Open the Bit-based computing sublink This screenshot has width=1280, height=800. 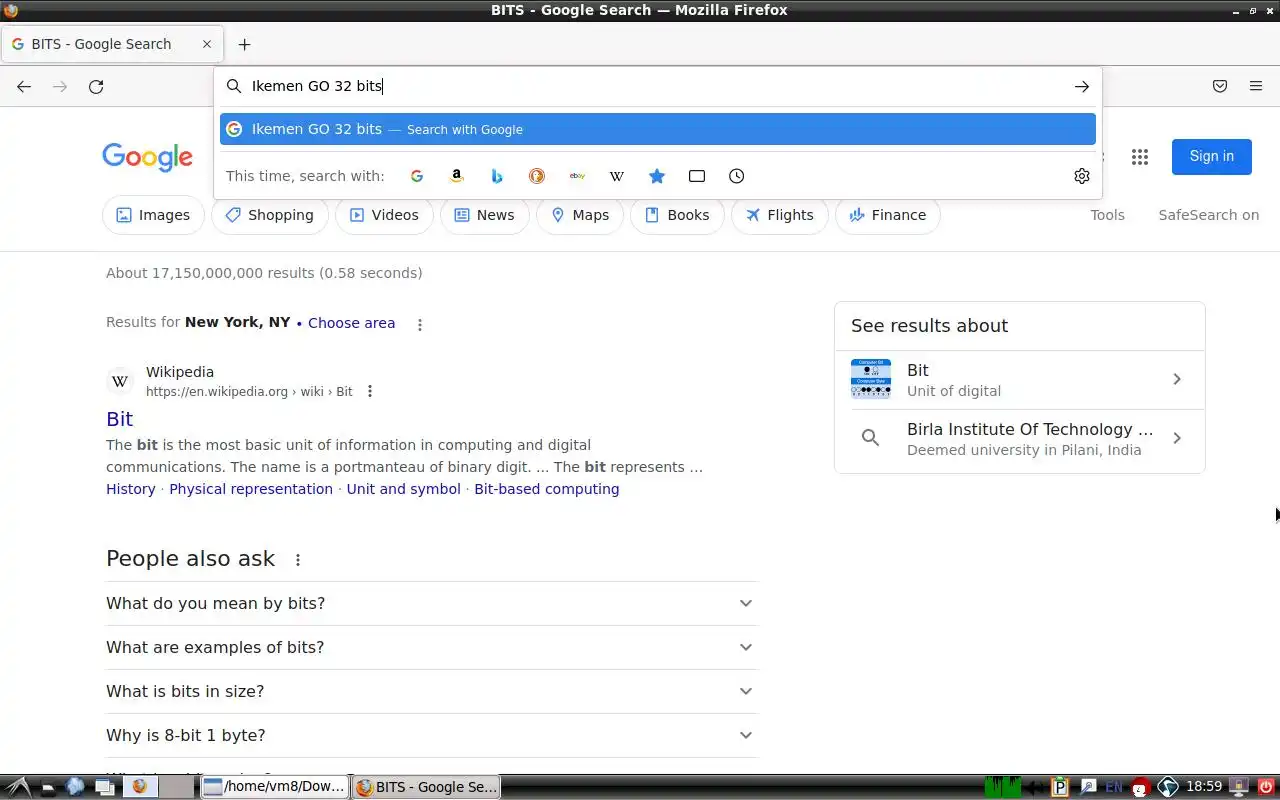pyautogui.click(x=547, y=489)
